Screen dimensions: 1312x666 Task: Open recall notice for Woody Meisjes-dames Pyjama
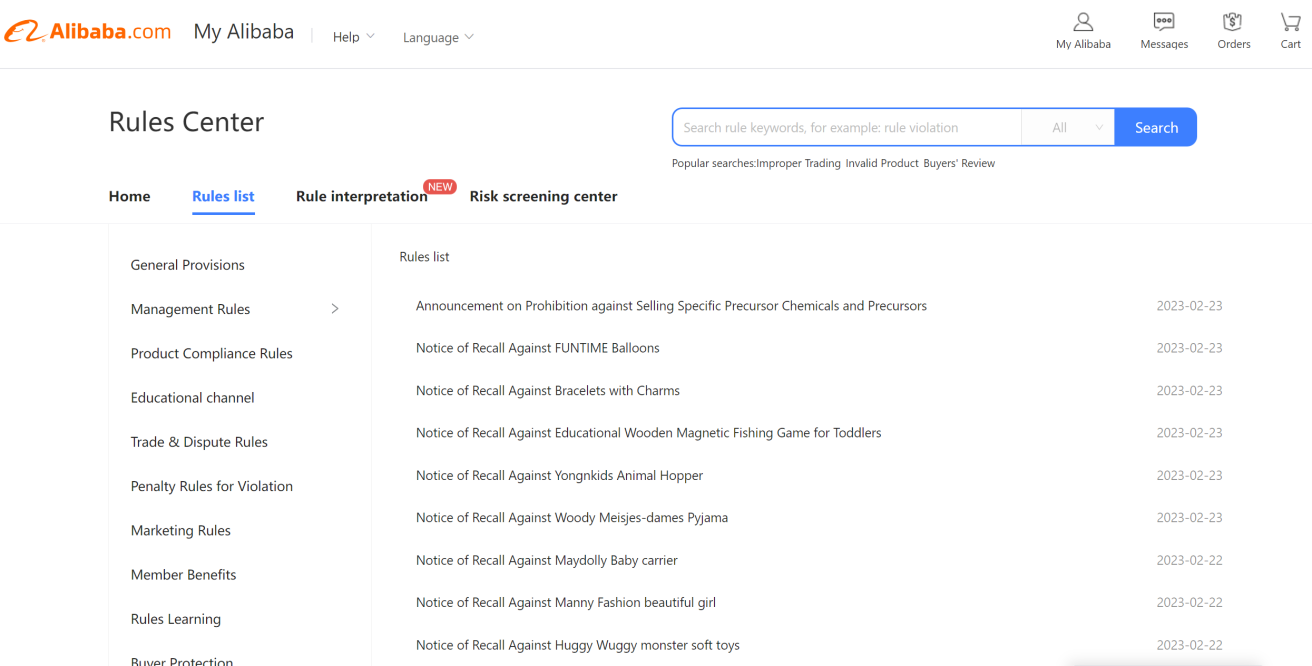point(571,518)
